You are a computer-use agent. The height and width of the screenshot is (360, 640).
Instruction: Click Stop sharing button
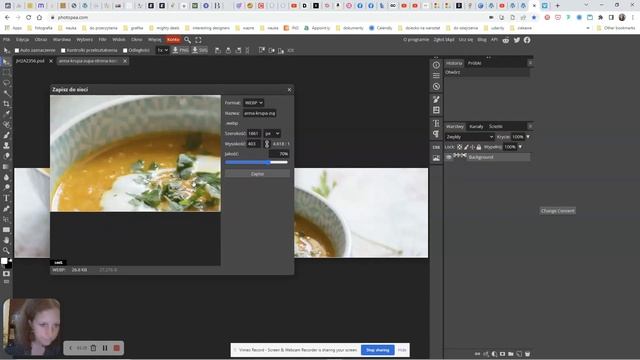point(378,350)
